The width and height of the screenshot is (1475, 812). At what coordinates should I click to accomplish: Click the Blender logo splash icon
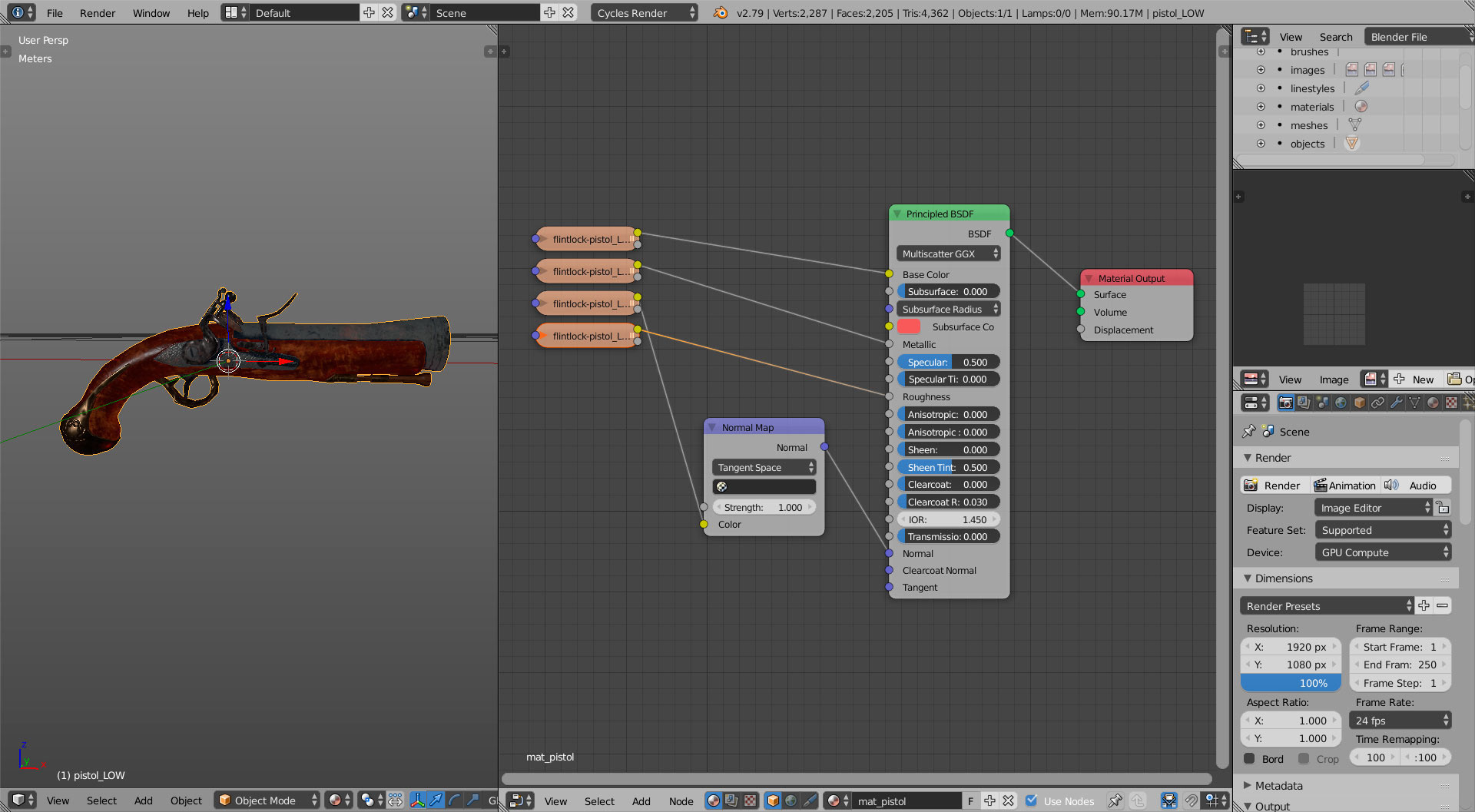720,12
